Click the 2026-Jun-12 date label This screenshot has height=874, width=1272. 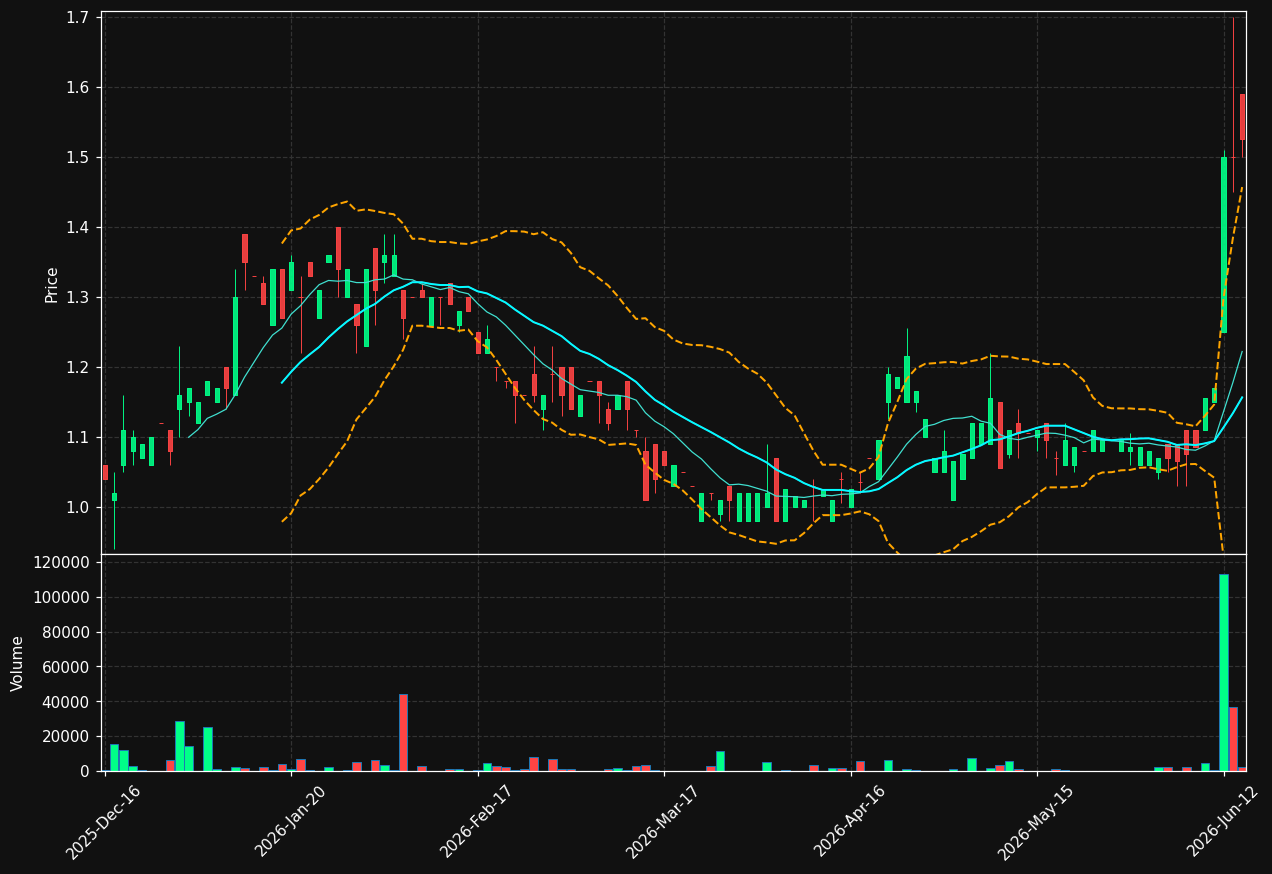click(1224, 821)
